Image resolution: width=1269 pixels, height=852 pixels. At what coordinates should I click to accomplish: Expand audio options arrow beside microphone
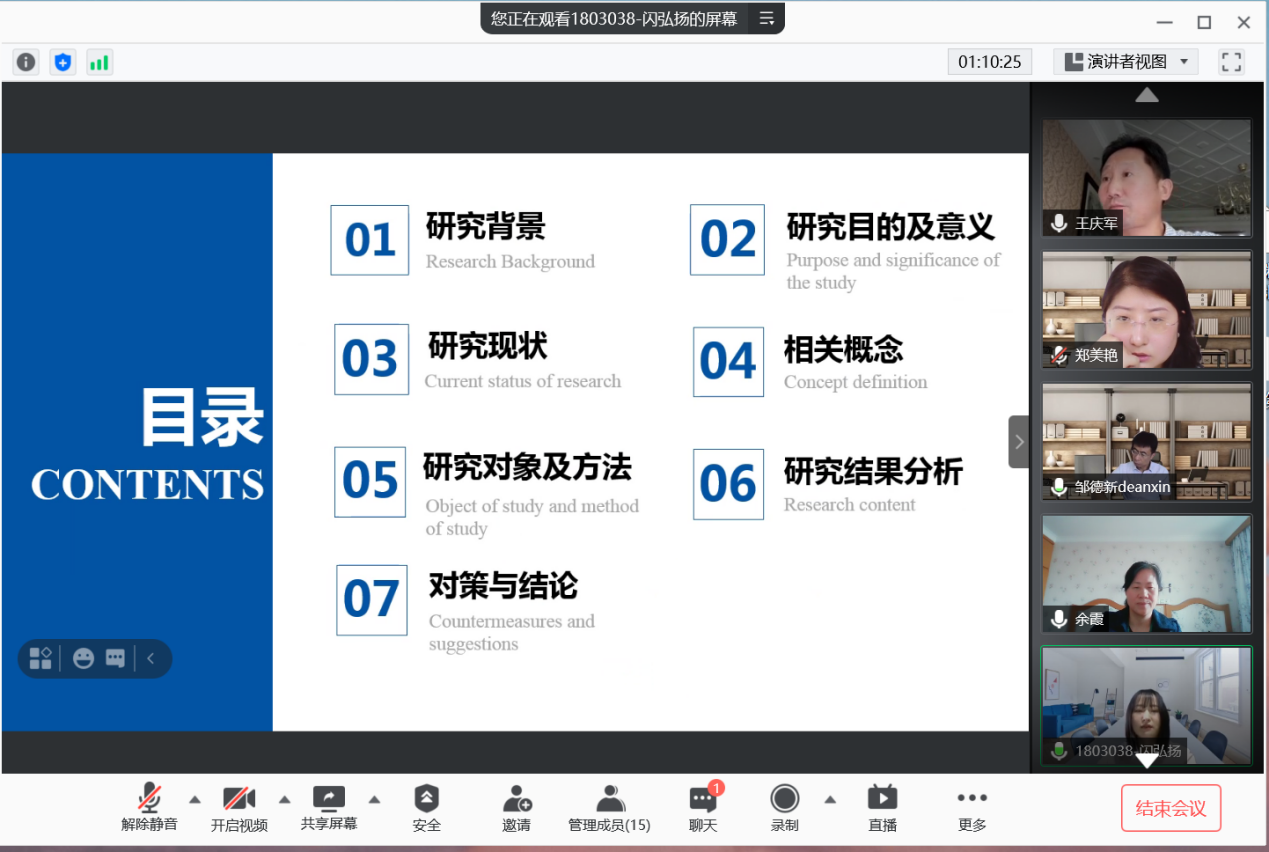point(195,799)
